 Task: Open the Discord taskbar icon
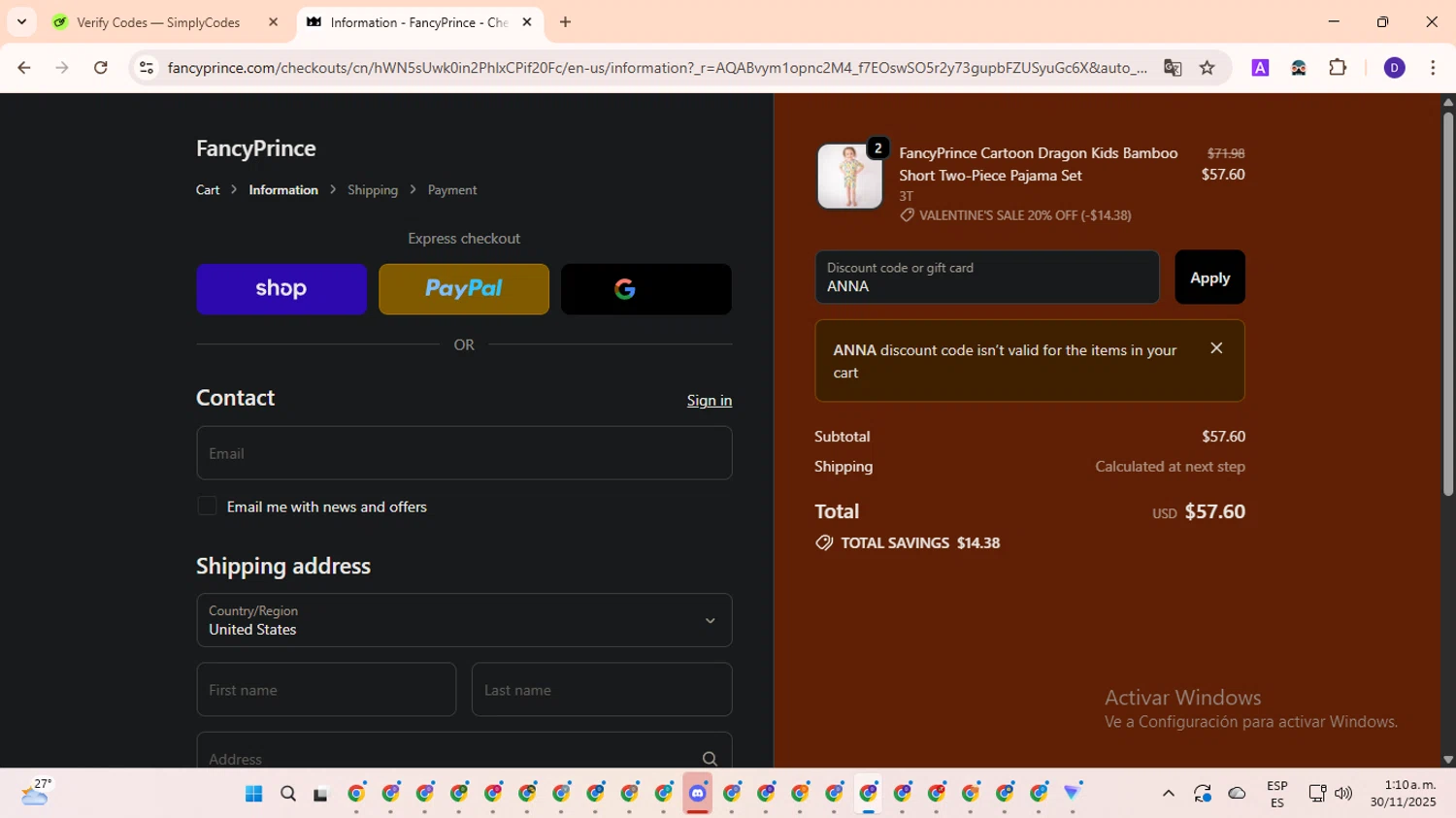click(x=697, y=793)
